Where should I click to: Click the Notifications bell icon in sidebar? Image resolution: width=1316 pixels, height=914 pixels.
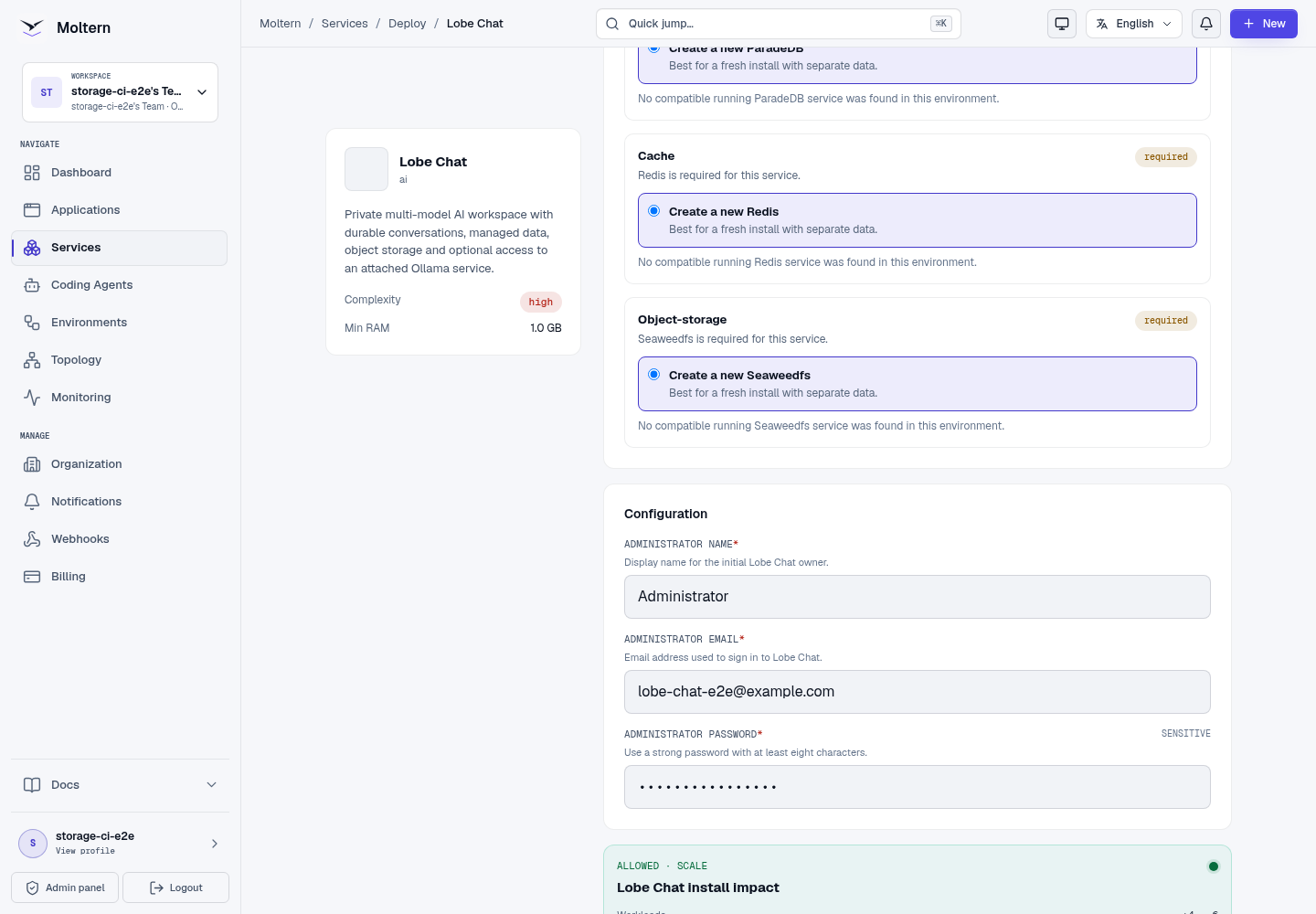coord(32,502)
